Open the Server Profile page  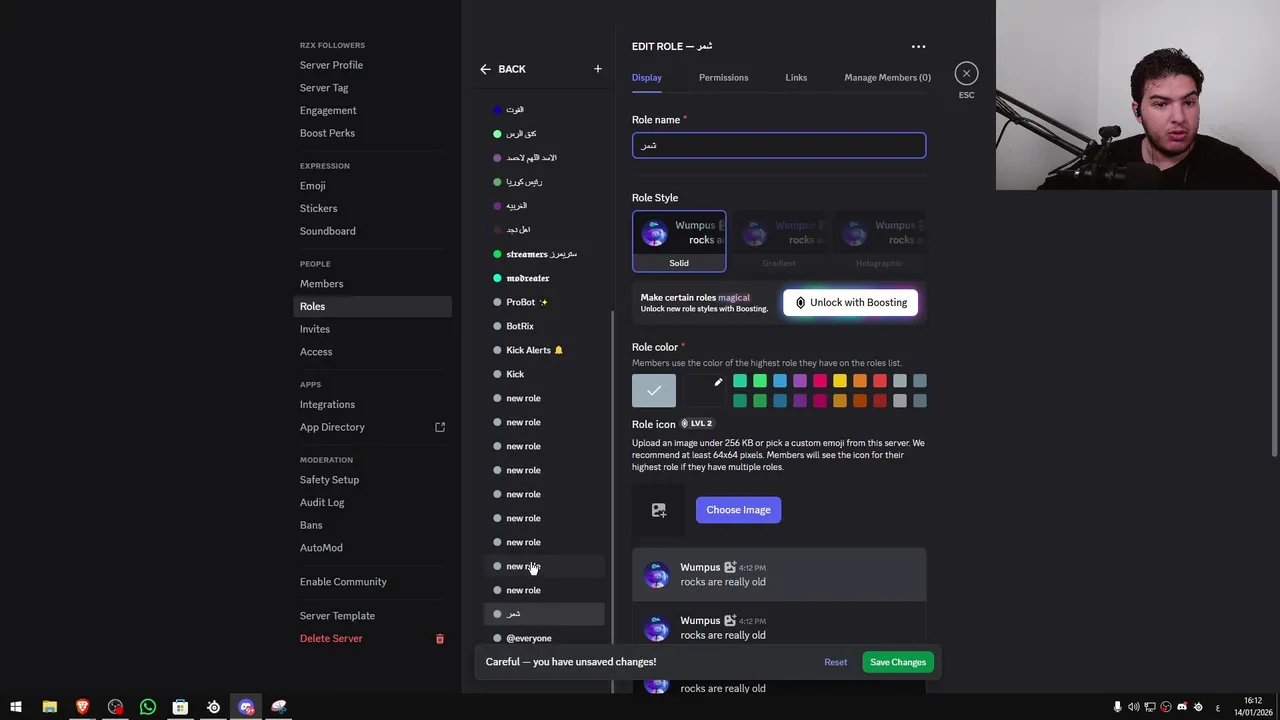click(372, 65)
